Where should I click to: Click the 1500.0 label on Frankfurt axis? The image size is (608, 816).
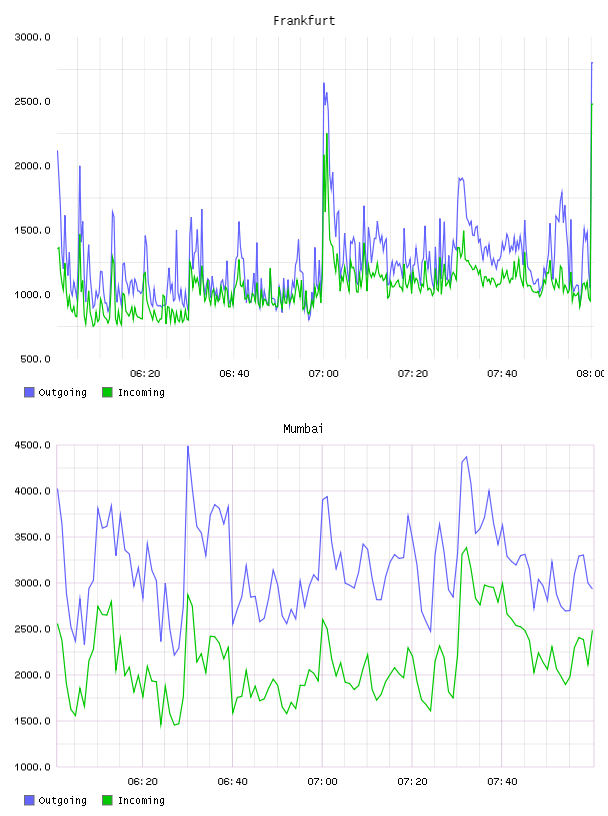[x=32, y=231]
